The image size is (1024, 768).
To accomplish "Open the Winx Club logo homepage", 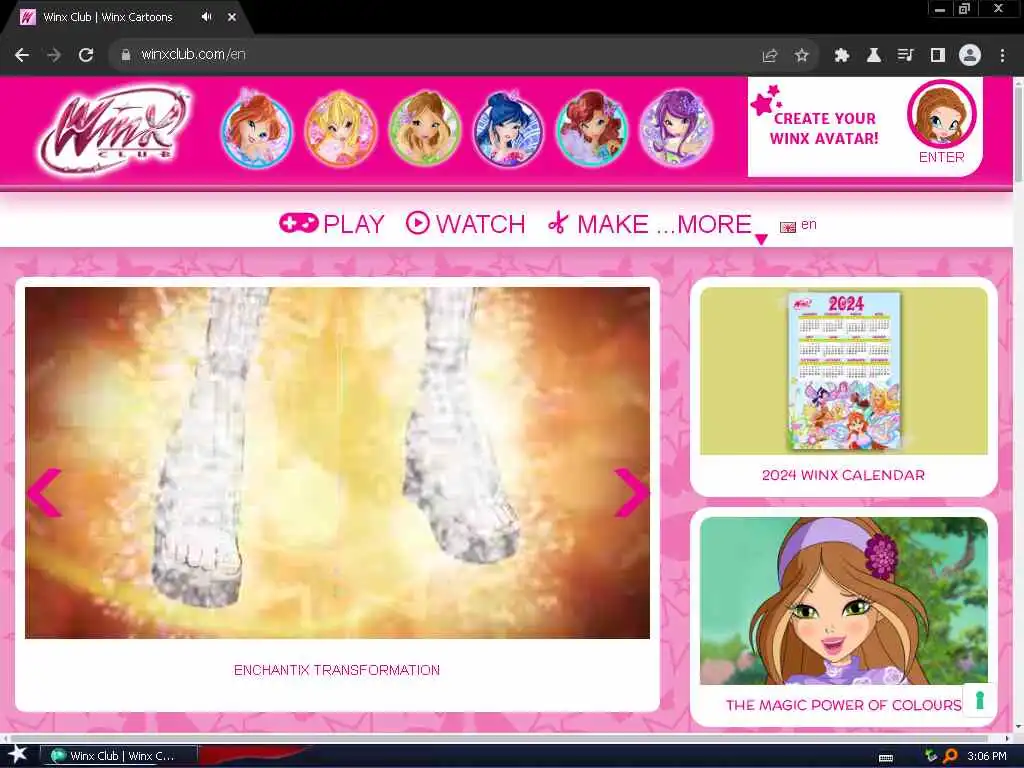I will point(114,129).
